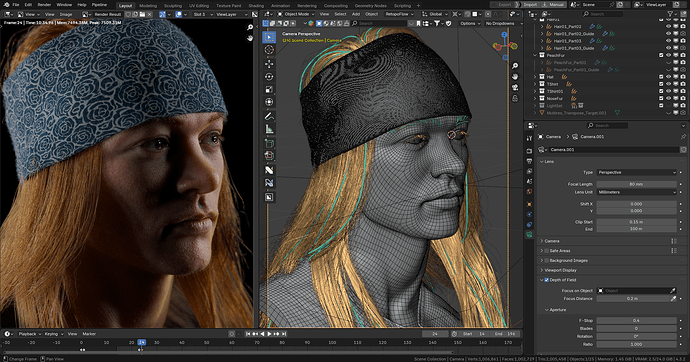Click the Blender logo menu icon

pos(6,5)
